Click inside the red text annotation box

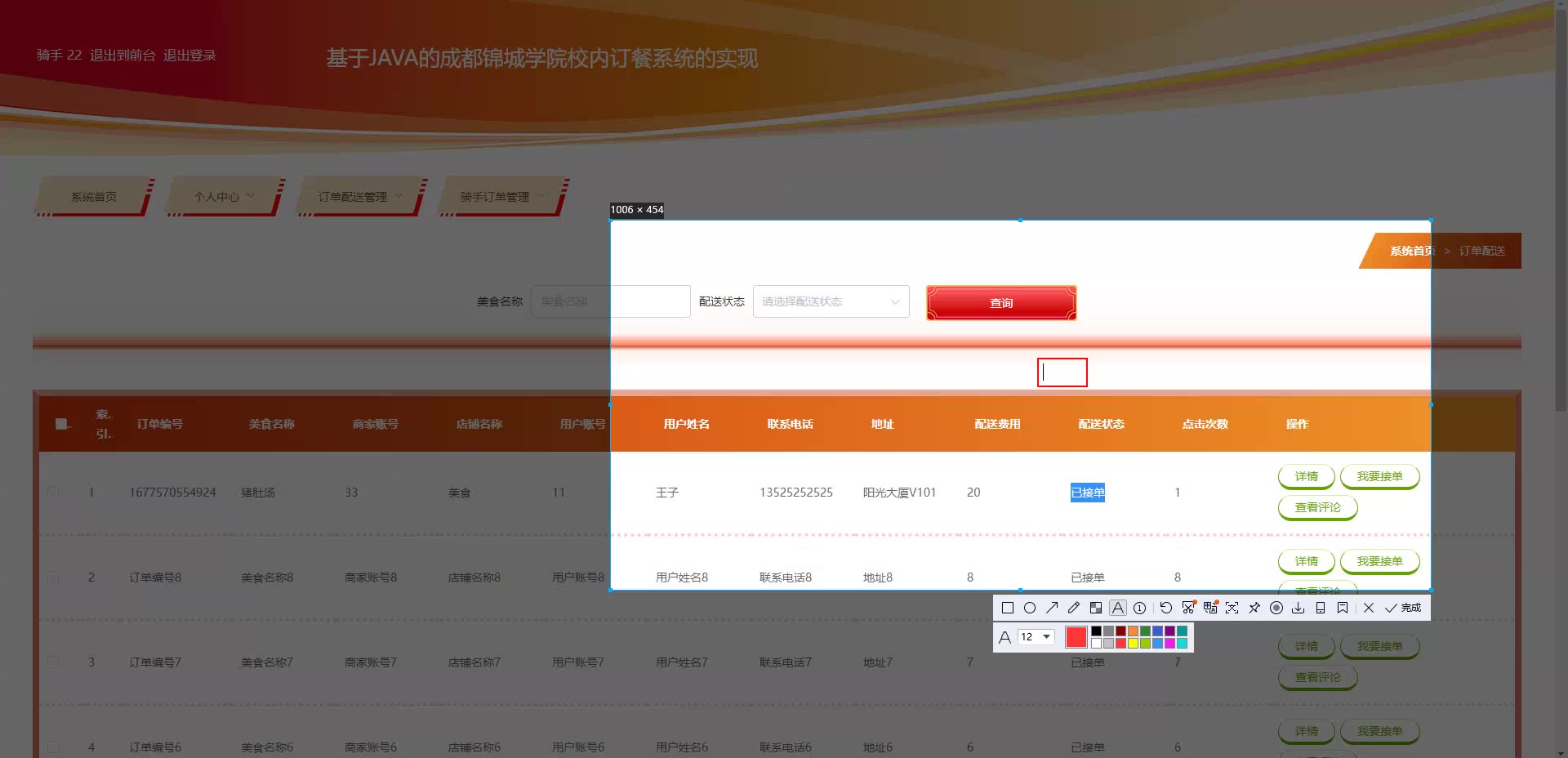(1062, 372)
